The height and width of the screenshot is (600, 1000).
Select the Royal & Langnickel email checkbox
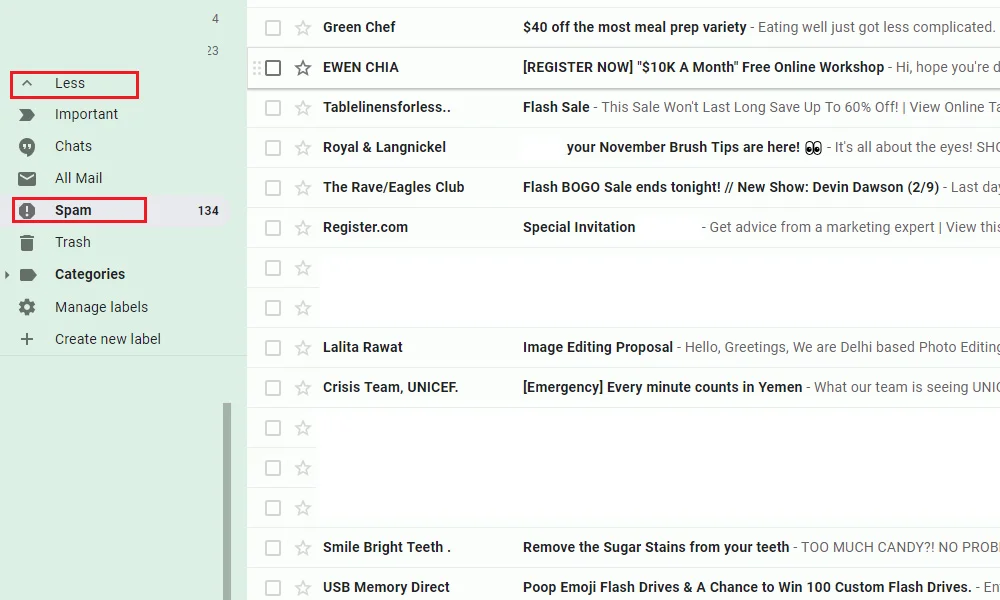pyautogui.click(x=273, y=148)
